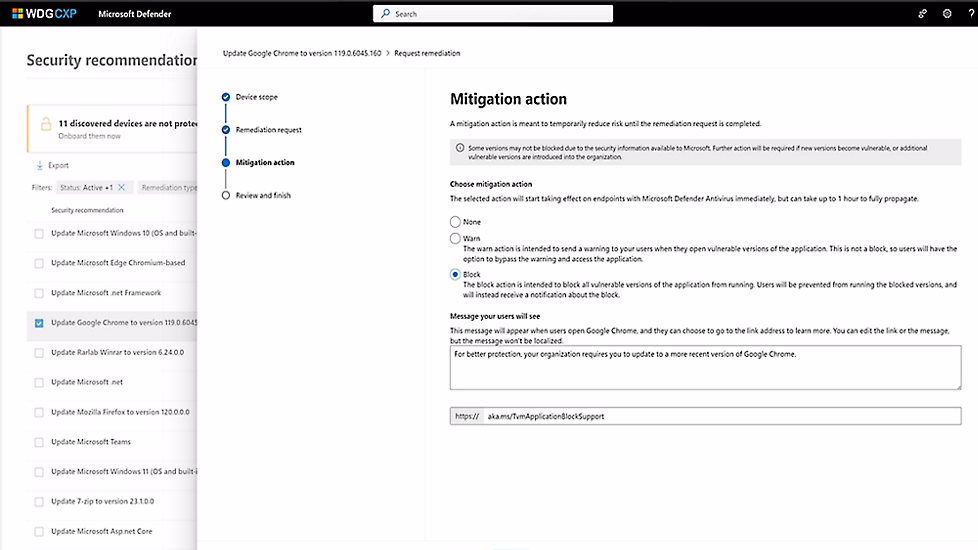The height and width of the screenshot is (550, 978).
Task: Click the connections icon in the top bar
Action: tap(922, 14)
